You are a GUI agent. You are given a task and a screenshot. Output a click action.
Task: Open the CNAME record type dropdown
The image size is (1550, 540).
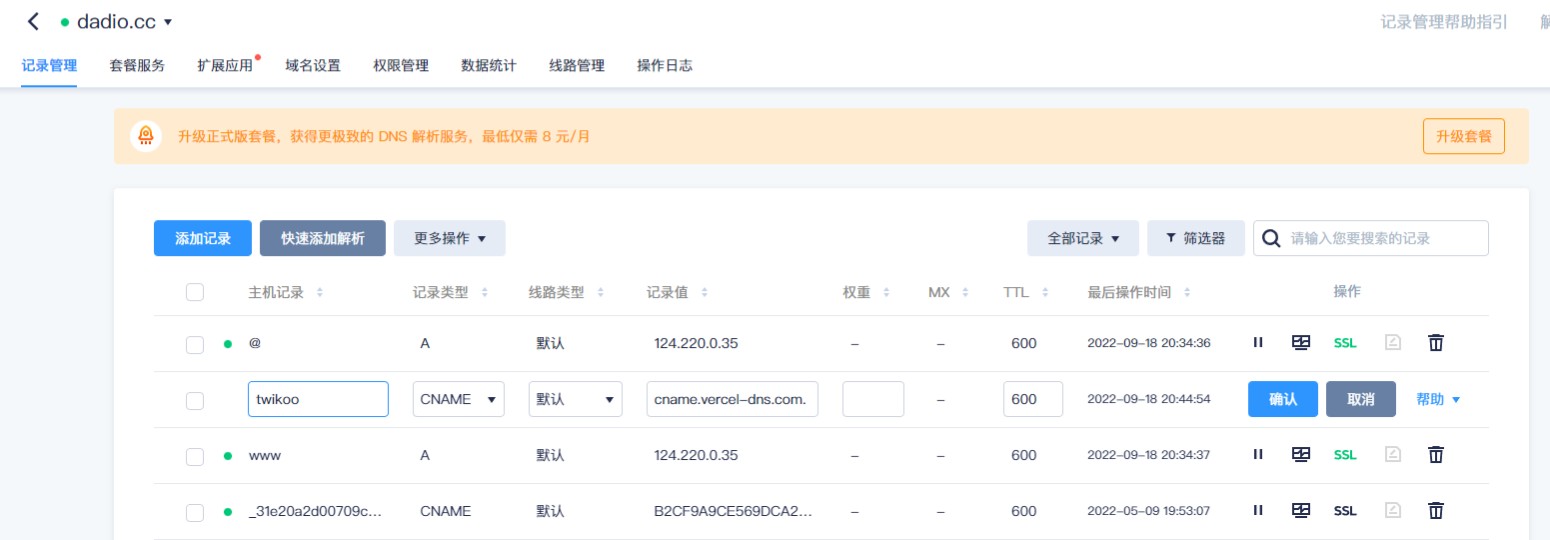(459, 399)
